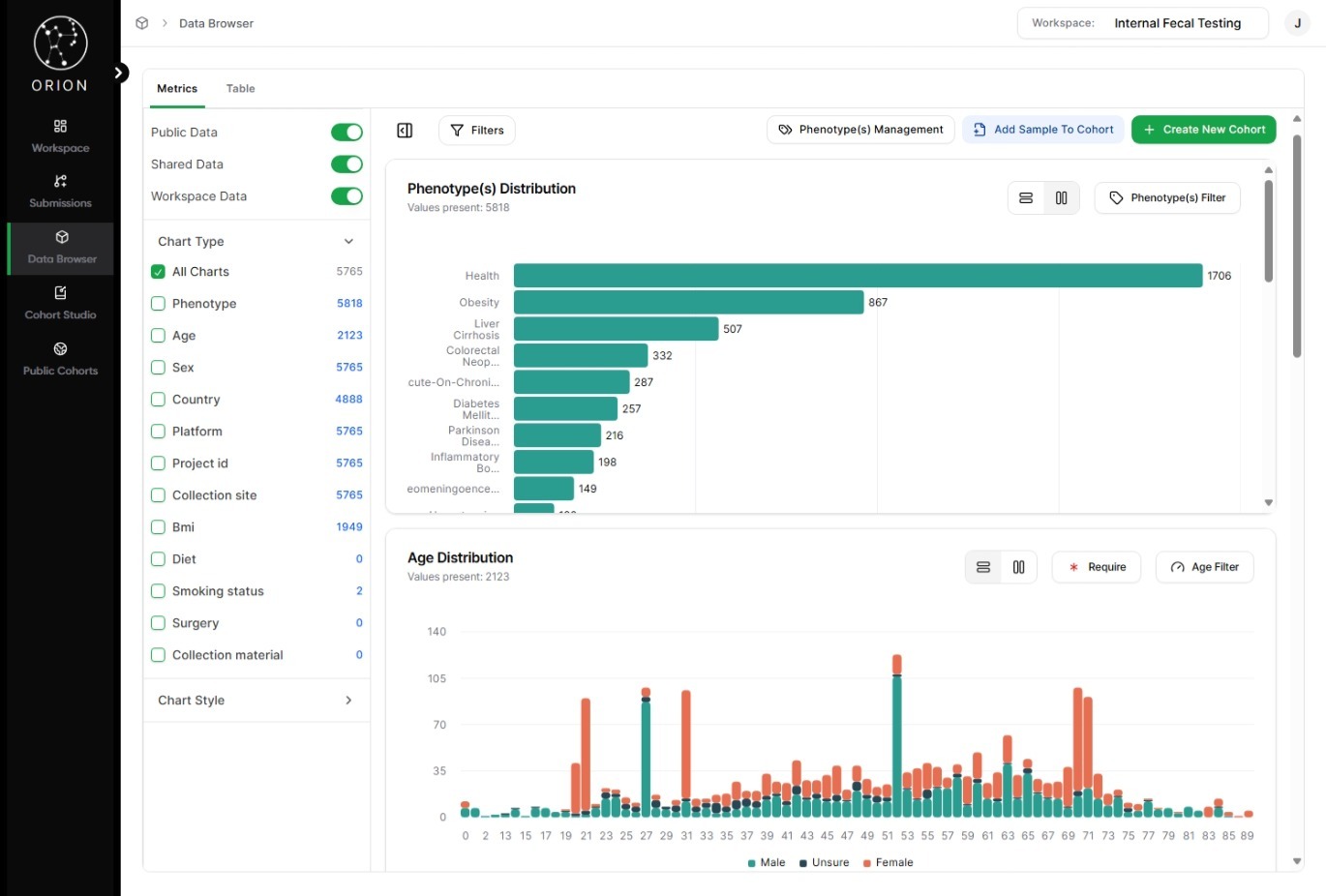Screen dimensions: 1326x896
Task: Switch Phenotype chart to column layout
Action: pos(1061,198)
